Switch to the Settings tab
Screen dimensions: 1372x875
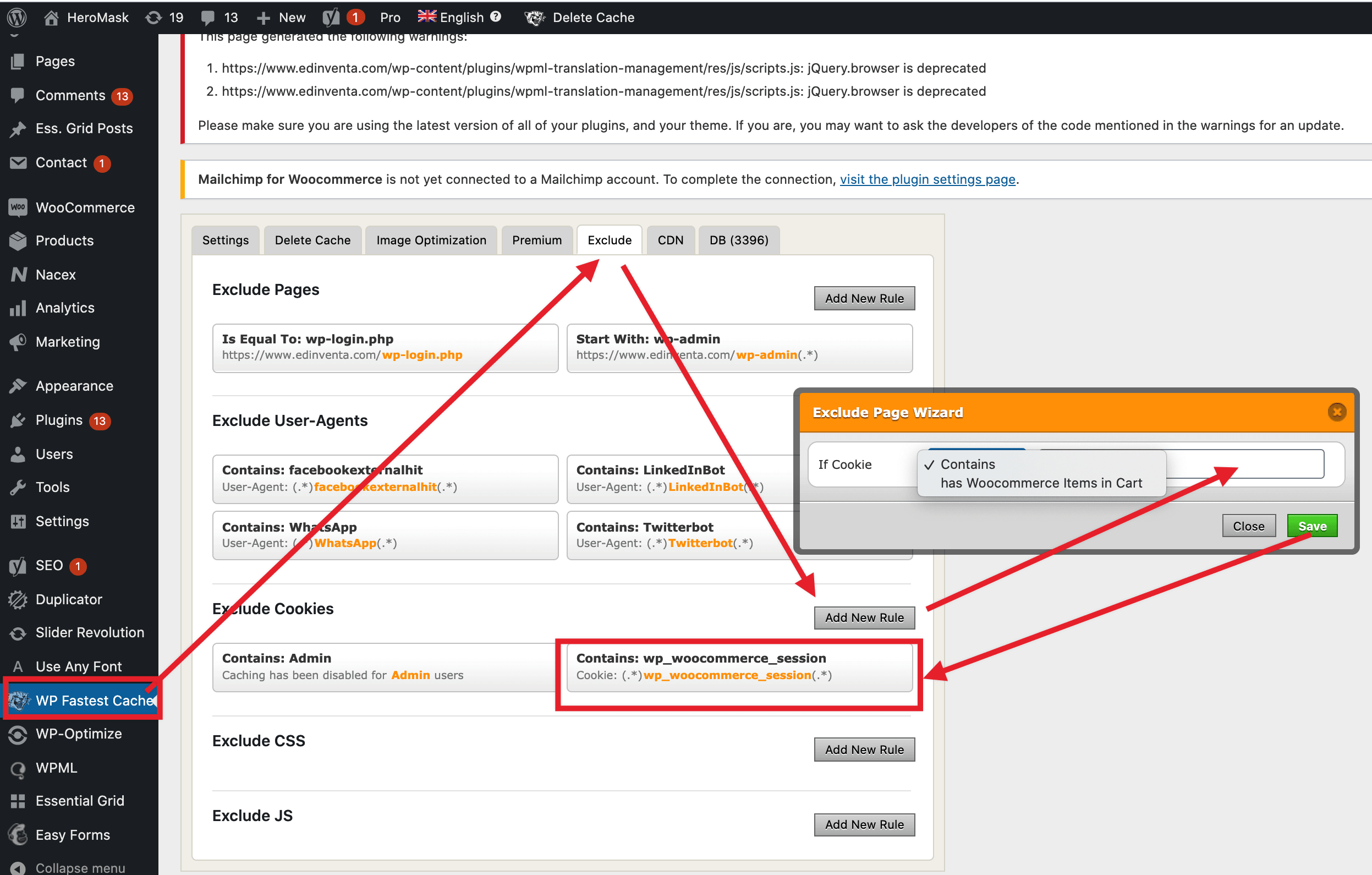[226, 240]
